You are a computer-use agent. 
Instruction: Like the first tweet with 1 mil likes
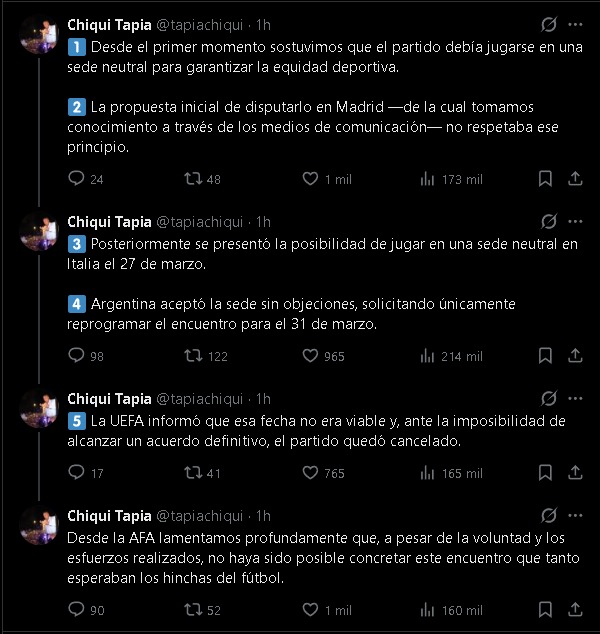(309, 179)
